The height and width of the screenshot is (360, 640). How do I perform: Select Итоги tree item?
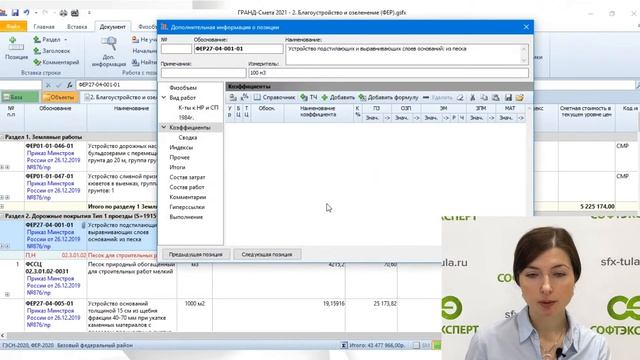(x=177, y=167)
